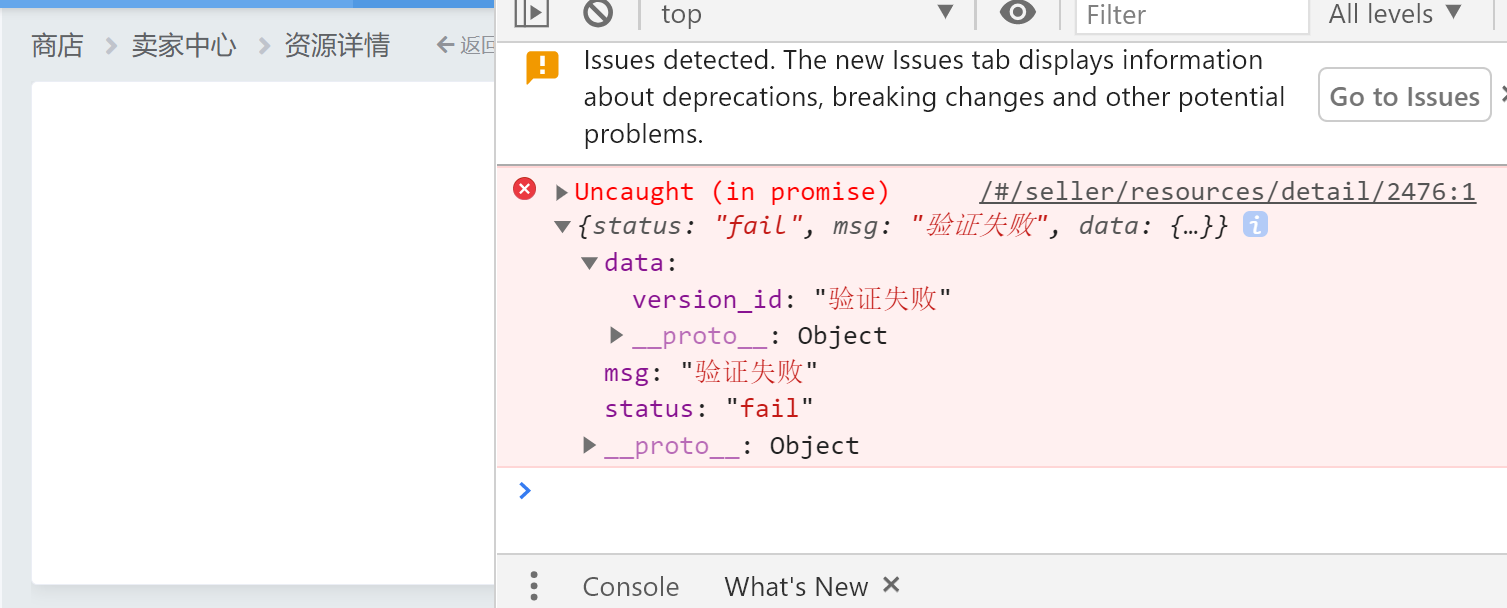Image resolution: width=1507 pixels, height=608 pixels.
Task: Collapse the data property
Action: pos(590,264)
